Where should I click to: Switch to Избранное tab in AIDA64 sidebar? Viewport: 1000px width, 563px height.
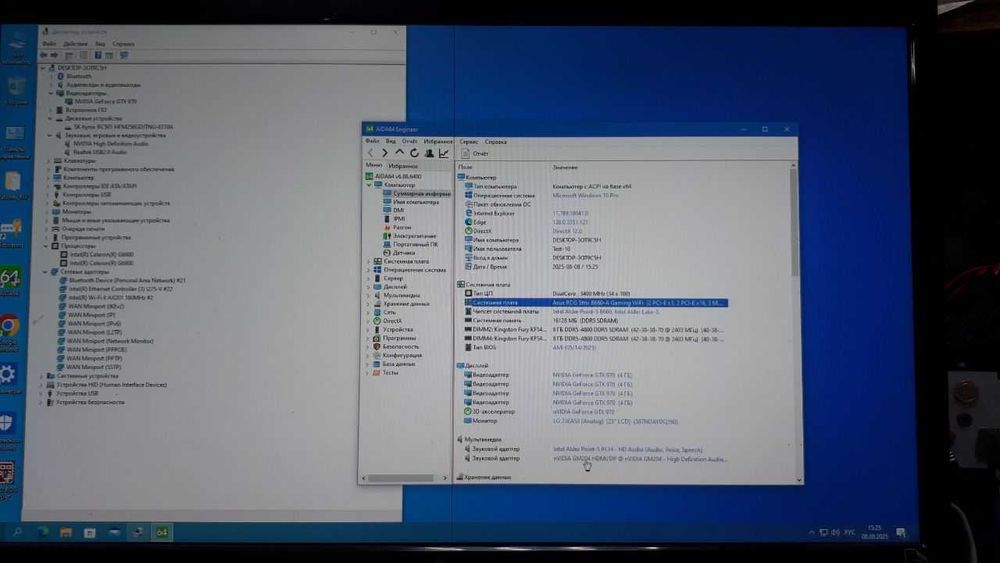[402, 166]
